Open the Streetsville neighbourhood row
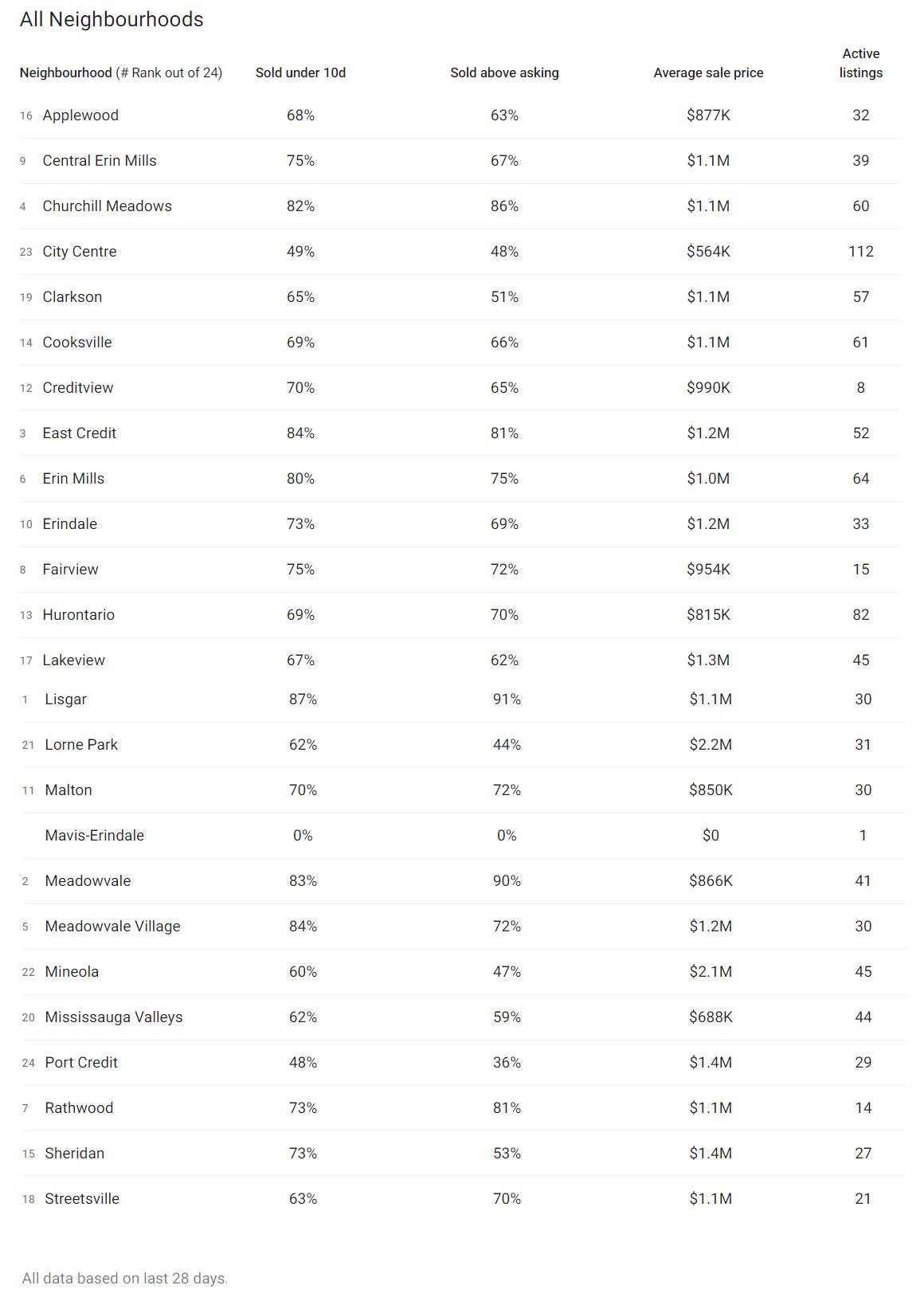Viewport: 924px width, 1297px height. [x=82, y=1199]
